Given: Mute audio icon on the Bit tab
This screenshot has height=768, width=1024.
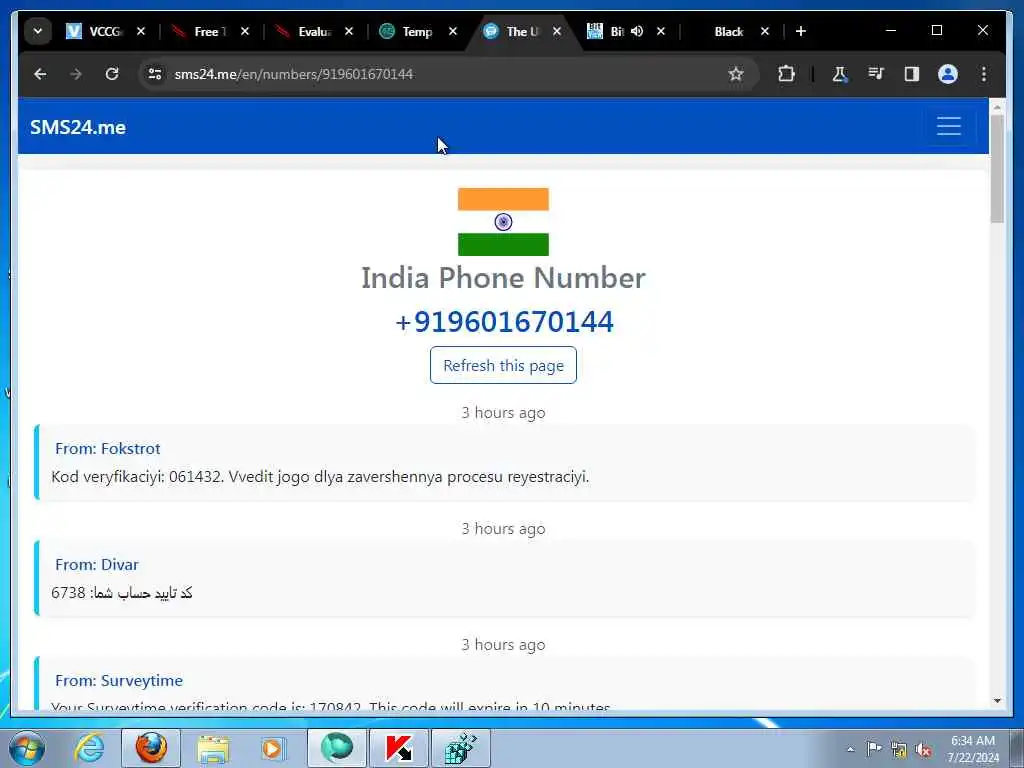Looking at the screenshot, I should [x=637, y=31].
